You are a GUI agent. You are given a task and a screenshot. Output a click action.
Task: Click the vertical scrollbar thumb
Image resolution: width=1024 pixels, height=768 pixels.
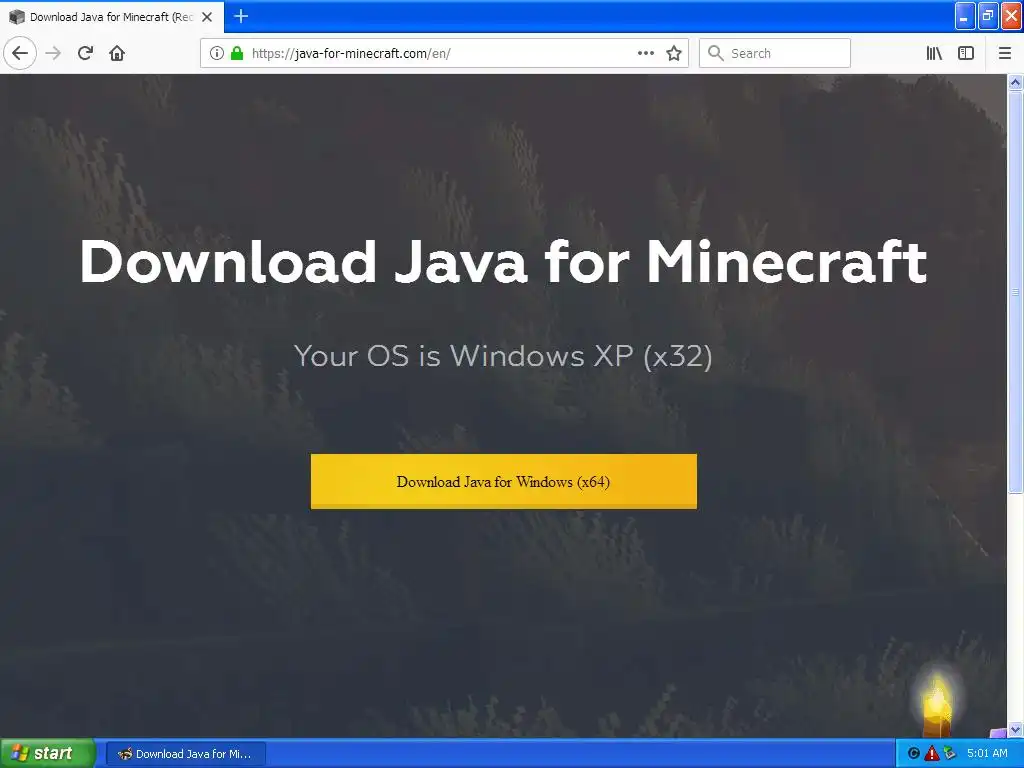pos(1016,292)
